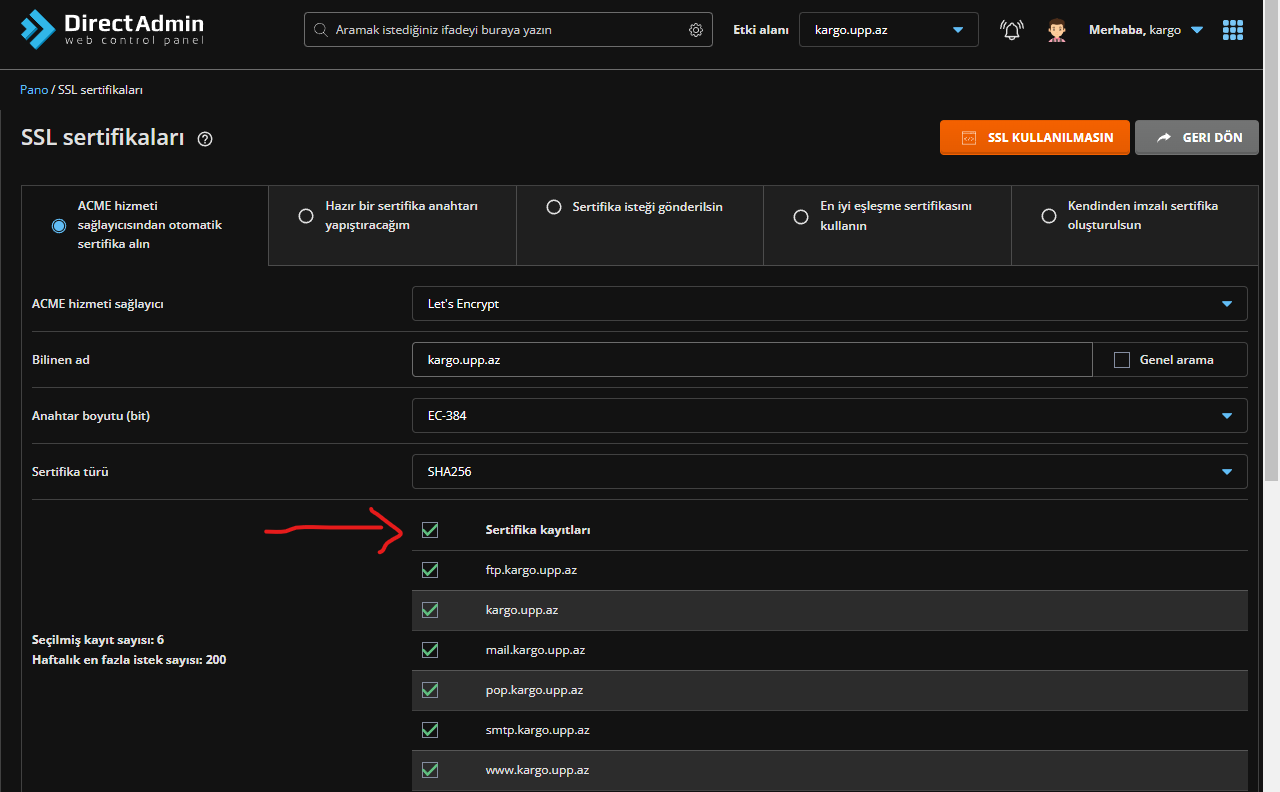Click the Bilinen ad input field
This screenshot has width=1280, height=792.
click(751, 360)
